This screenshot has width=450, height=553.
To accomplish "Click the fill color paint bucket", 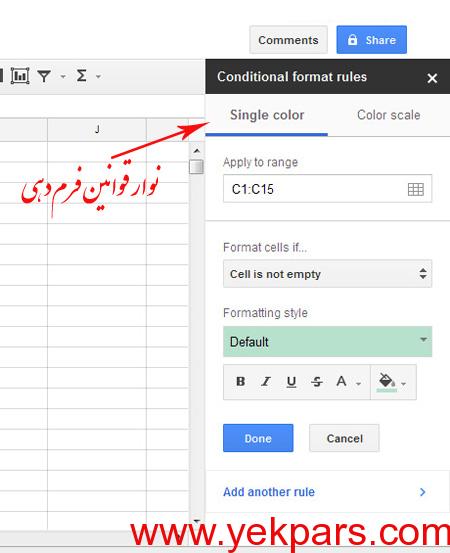I will [x=387, y=382].
